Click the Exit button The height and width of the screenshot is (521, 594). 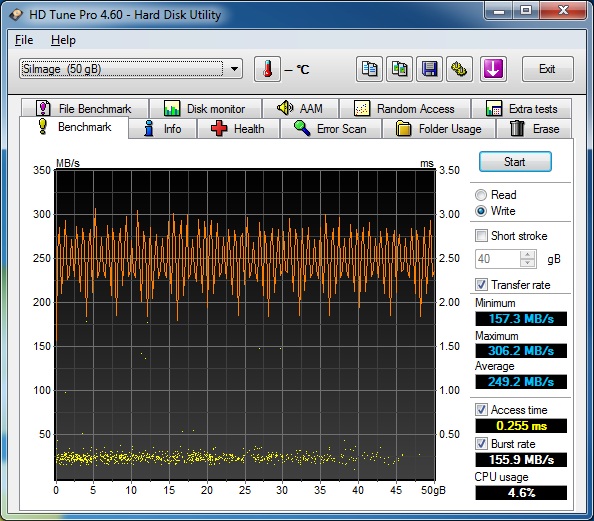547,69
